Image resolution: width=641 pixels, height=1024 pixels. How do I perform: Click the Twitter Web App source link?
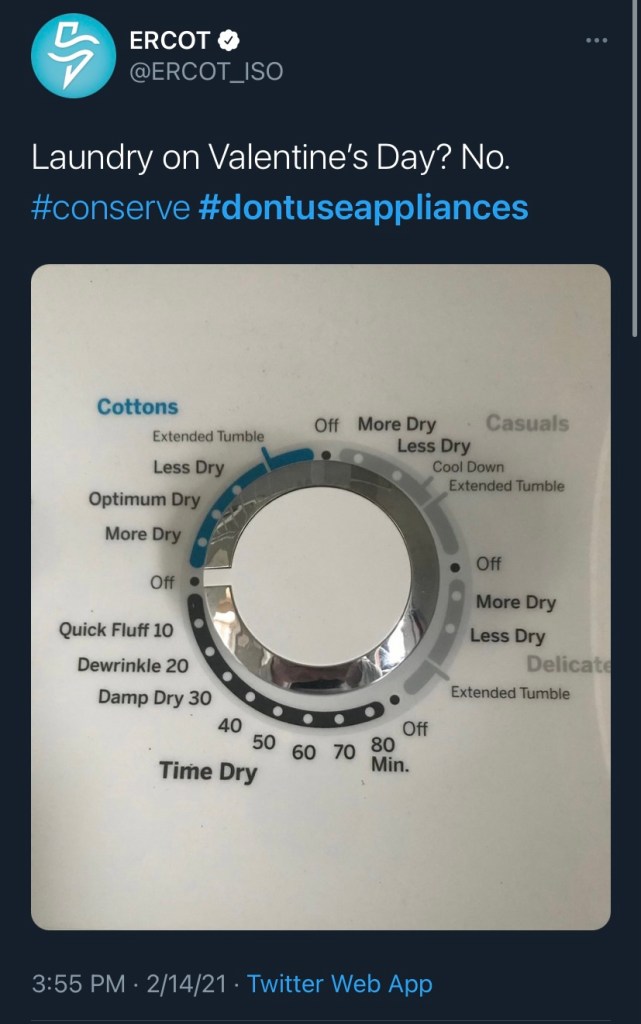(340, 983)
